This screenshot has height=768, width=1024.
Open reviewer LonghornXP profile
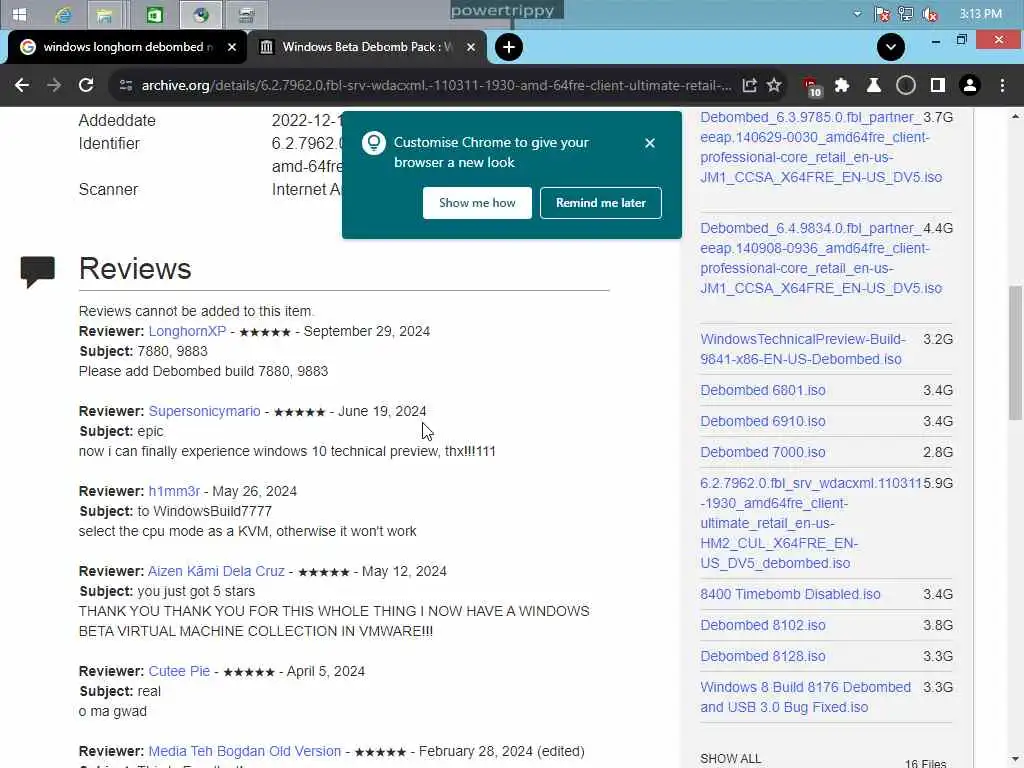[x=187, y=331]
